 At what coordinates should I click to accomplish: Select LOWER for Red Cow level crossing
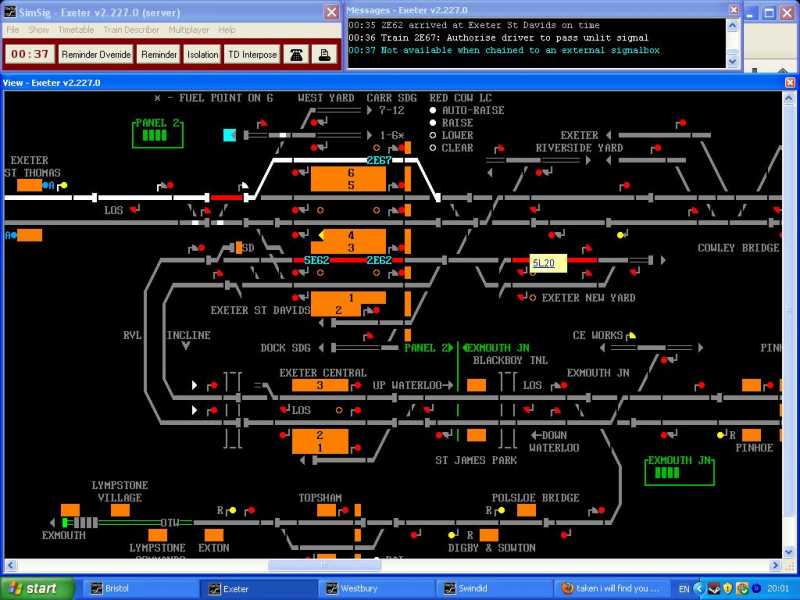coord(433,135)
